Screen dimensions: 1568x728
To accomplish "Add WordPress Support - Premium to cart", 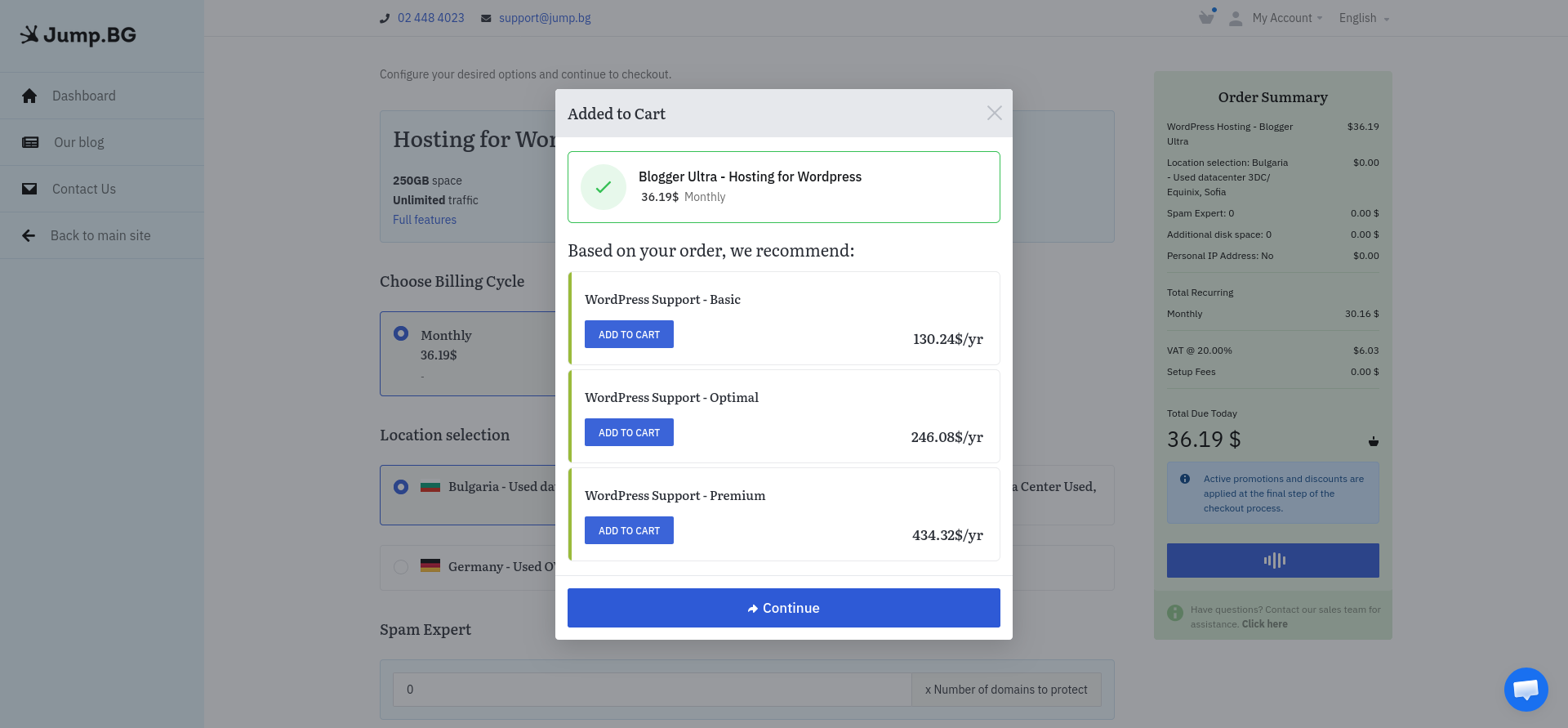I will 629,530.
